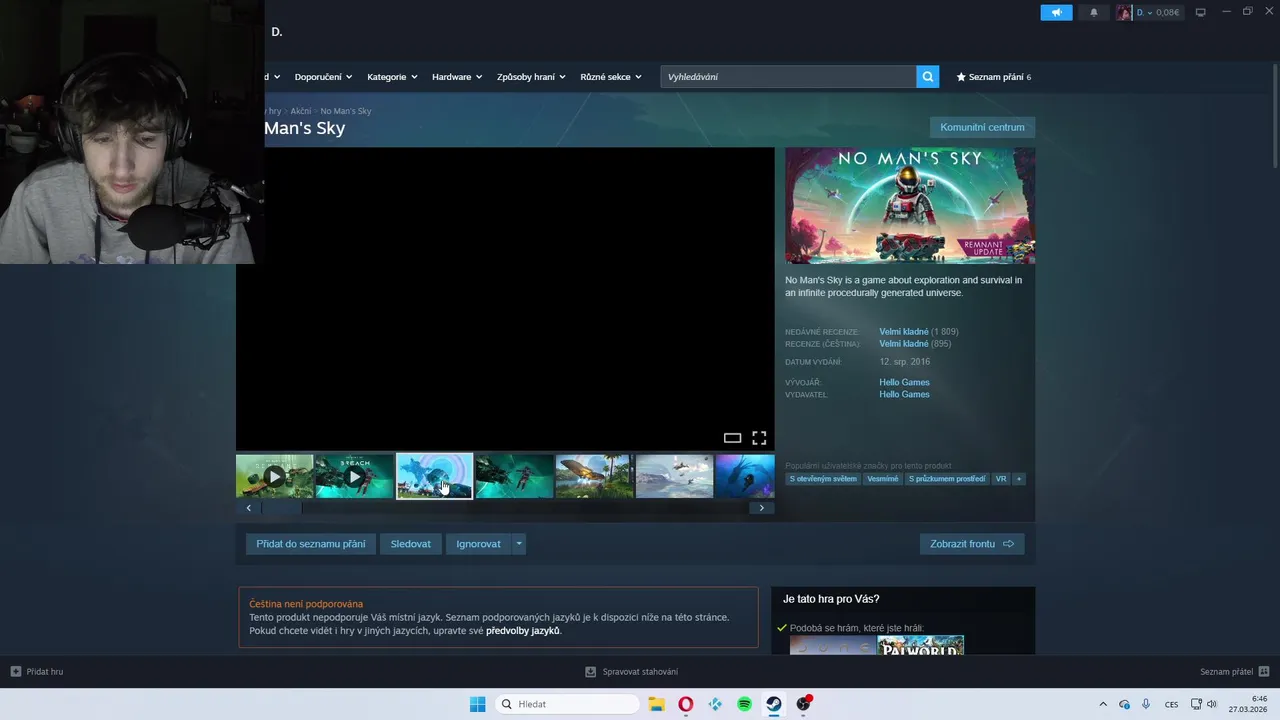Click the Steam taskbar icon
1280x720 pixels.
774,704
